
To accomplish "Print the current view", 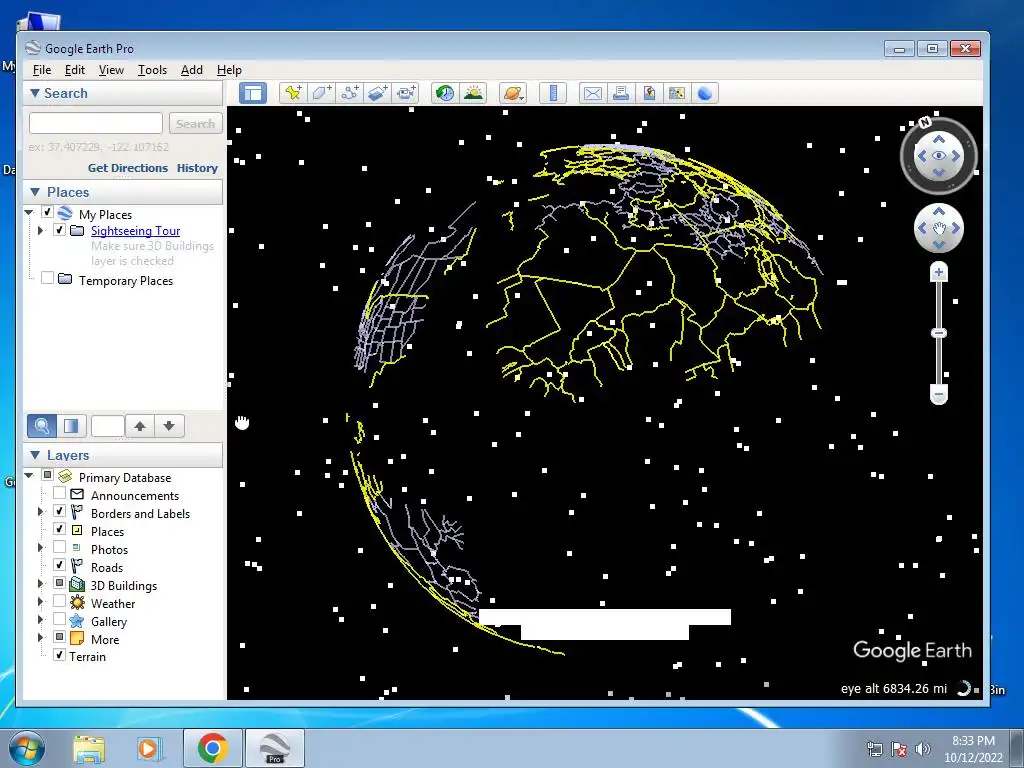I will tap(620, 93).
